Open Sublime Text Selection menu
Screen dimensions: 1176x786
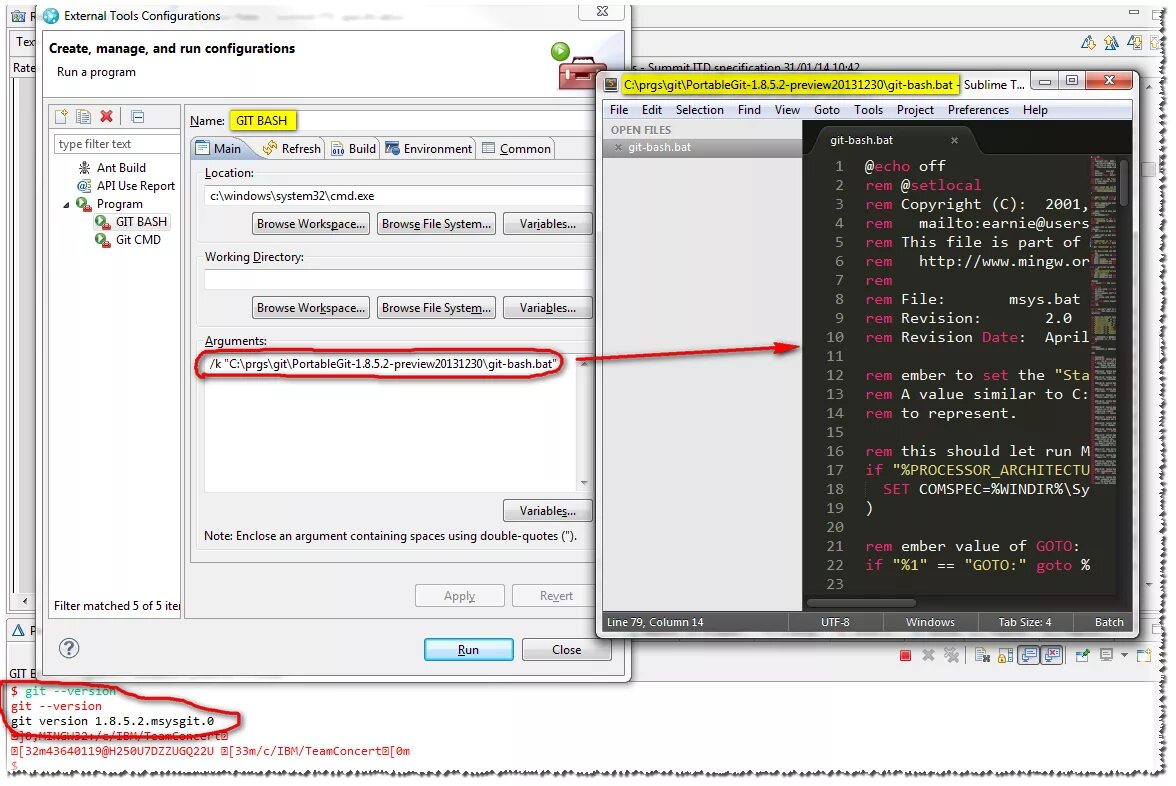pos(699,110)
